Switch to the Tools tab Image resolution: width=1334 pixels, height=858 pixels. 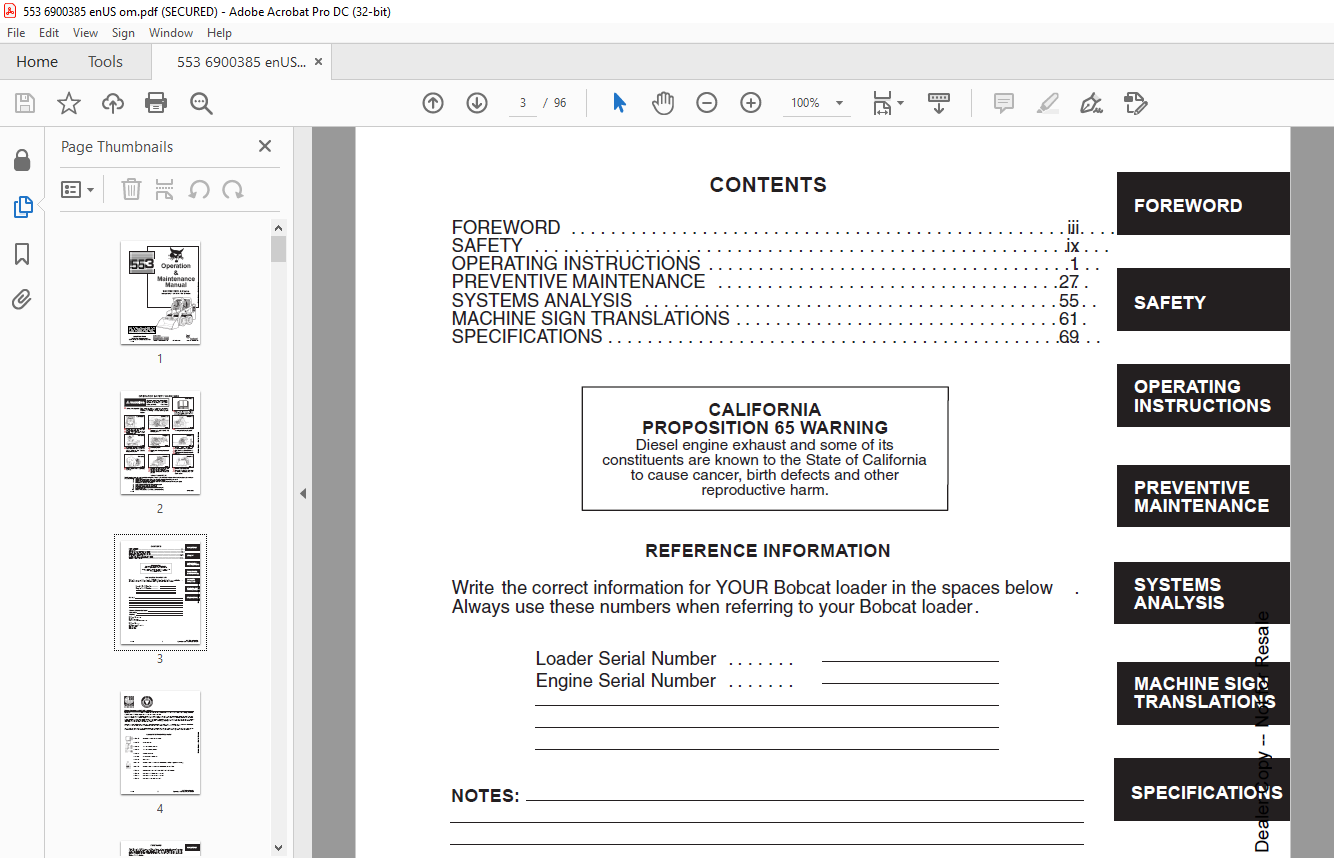pyautogui.click(x=105, y=62)
